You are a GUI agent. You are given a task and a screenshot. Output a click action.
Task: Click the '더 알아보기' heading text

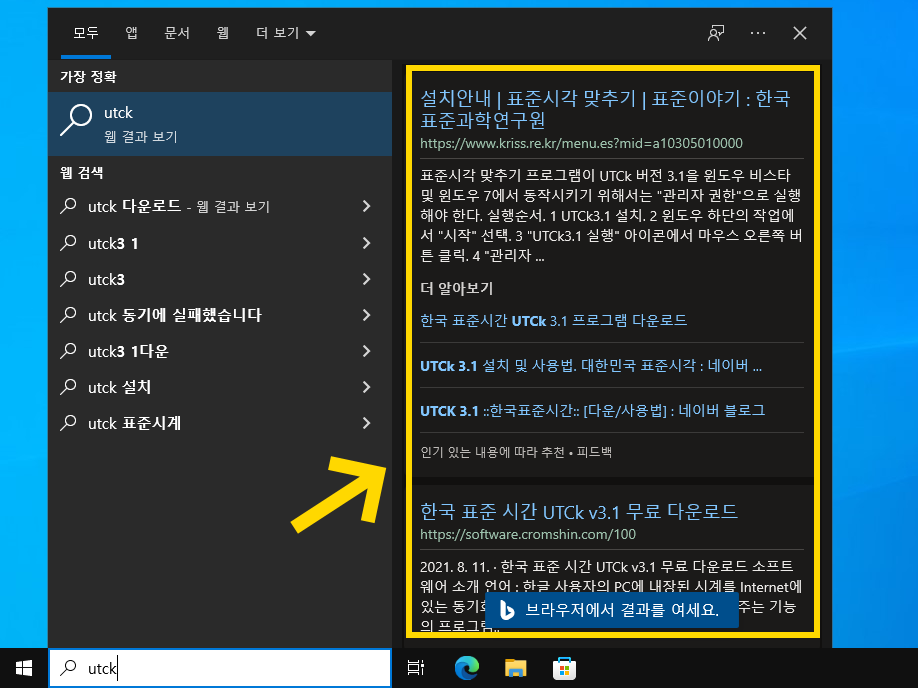[457, 289]
